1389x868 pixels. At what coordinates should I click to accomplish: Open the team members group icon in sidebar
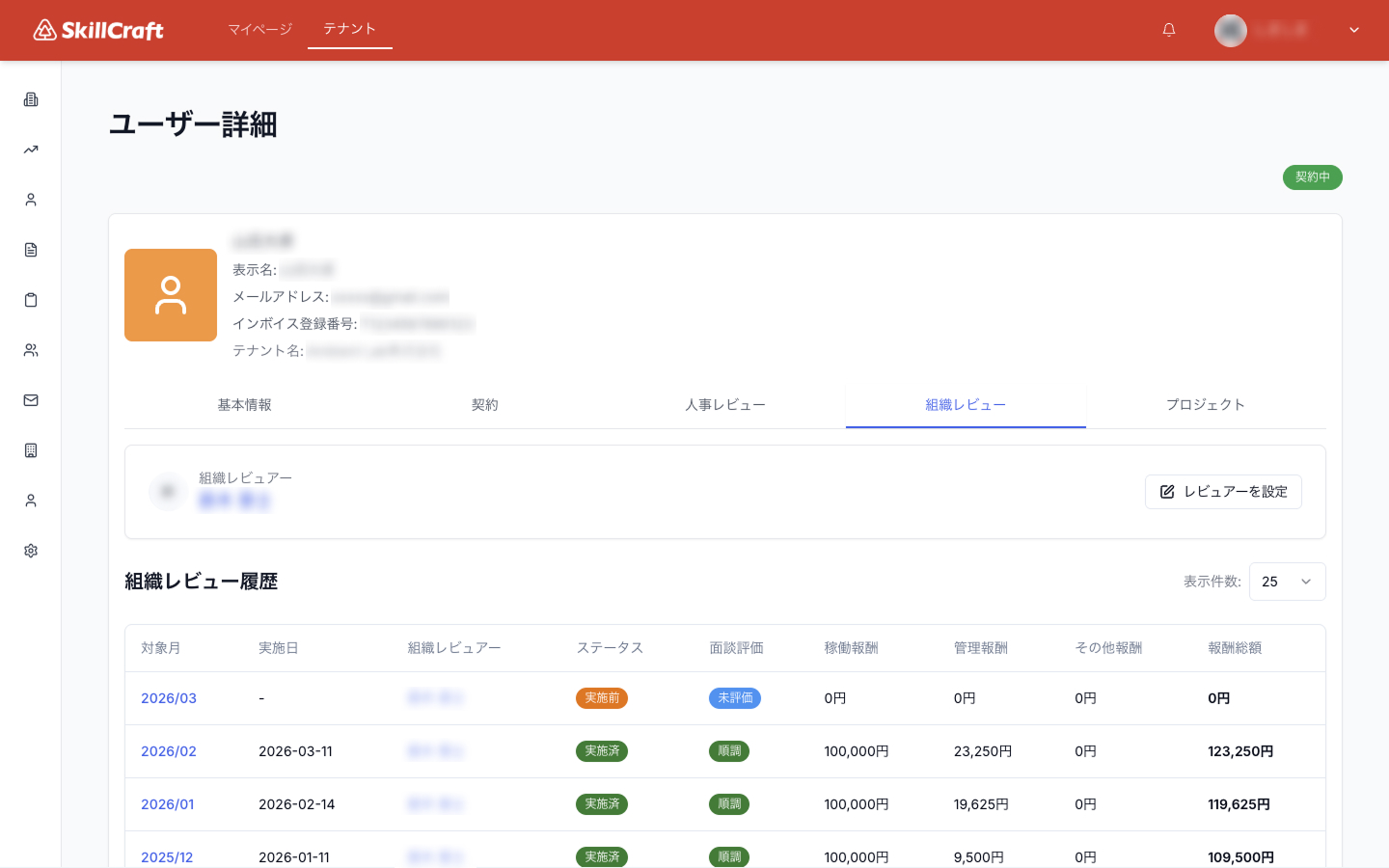(x=30, y=349)
